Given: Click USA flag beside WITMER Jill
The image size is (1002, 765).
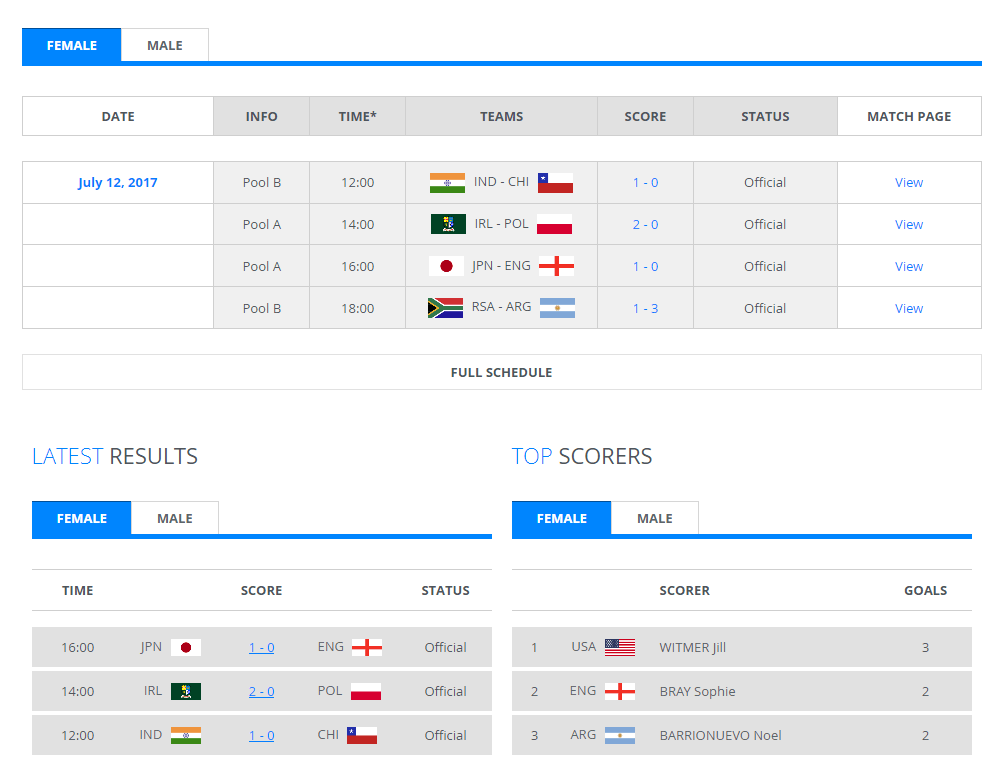Looking at the screenshot, I should coord(620,647).
